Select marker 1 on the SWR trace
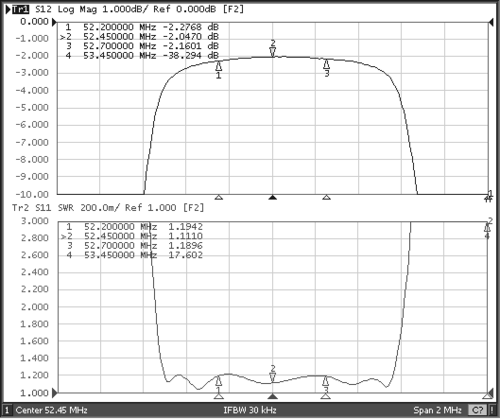The height and width of the screenshot is (419, 500). click(x=219, y=381)
